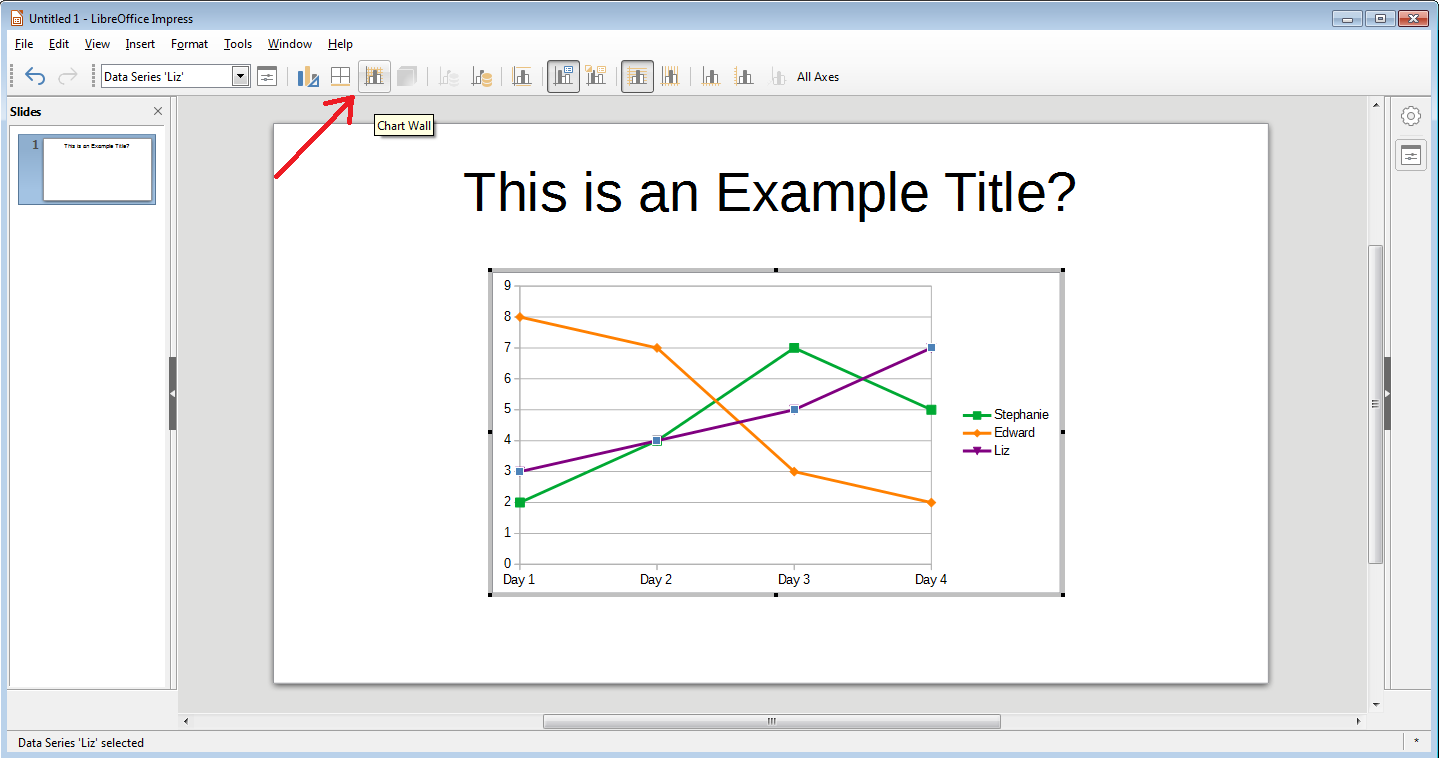Screen dimensions: 1439x758
Task: Open the Format menu
Action: 189,44
